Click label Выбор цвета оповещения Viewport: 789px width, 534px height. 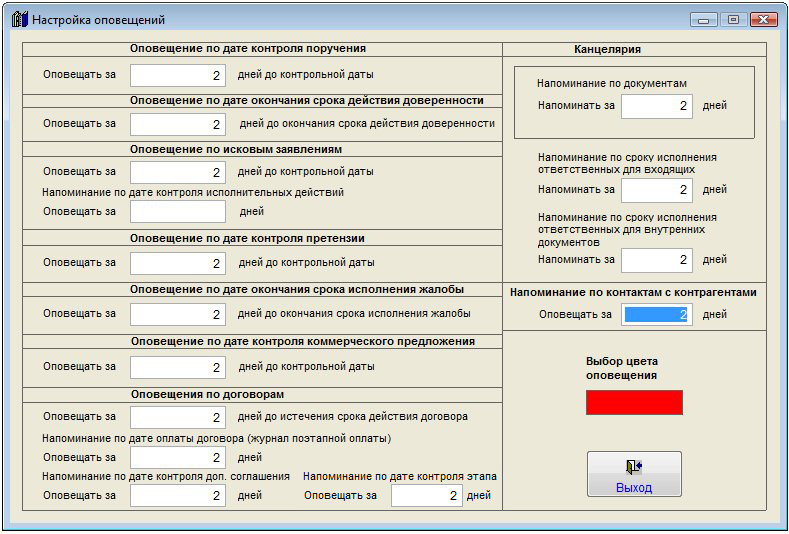[622, 368]
